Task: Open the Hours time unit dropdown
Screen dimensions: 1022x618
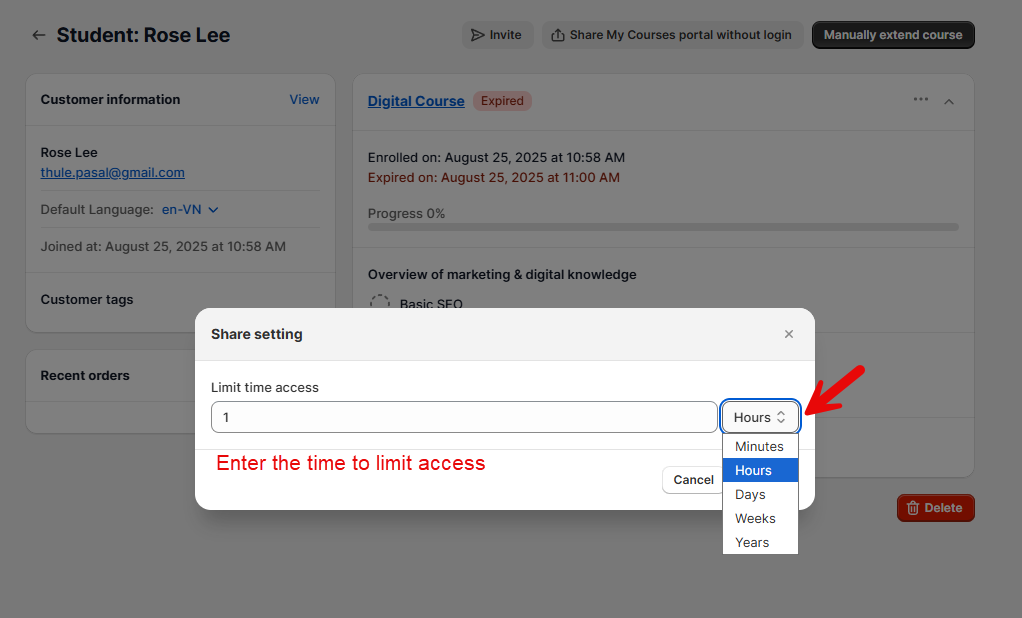Action: point(760,417)
